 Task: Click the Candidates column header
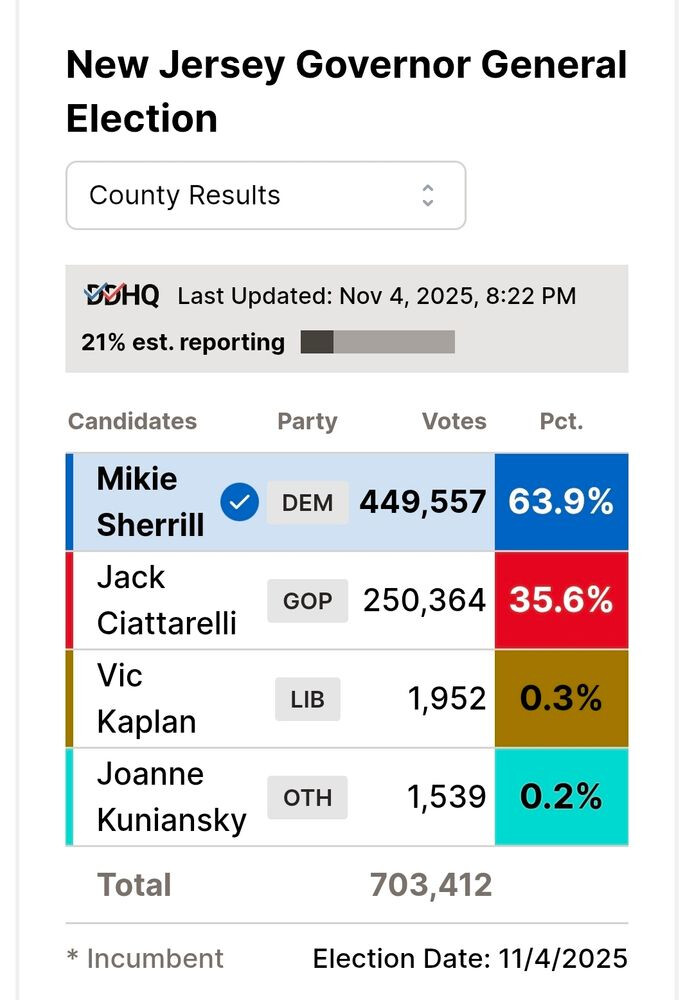pyautogui.click(x=132, y=421)
